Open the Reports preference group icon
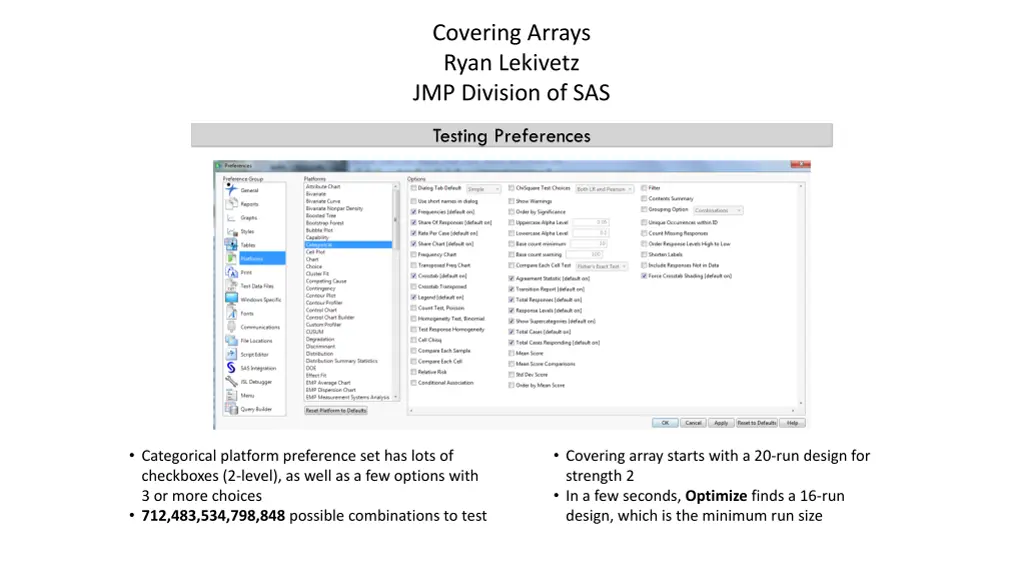The image size is (1024, 576). (231, 204)
